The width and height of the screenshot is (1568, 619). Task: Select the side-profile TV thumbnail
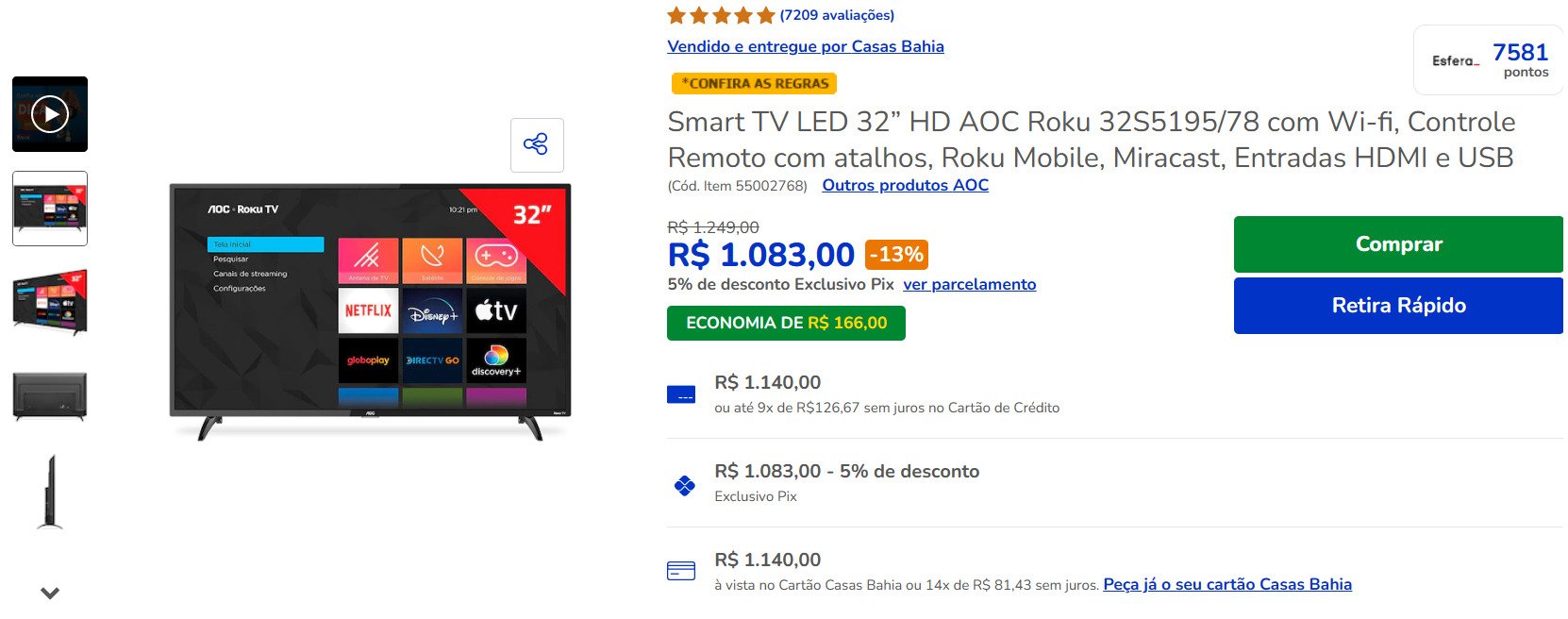point(50,492)
